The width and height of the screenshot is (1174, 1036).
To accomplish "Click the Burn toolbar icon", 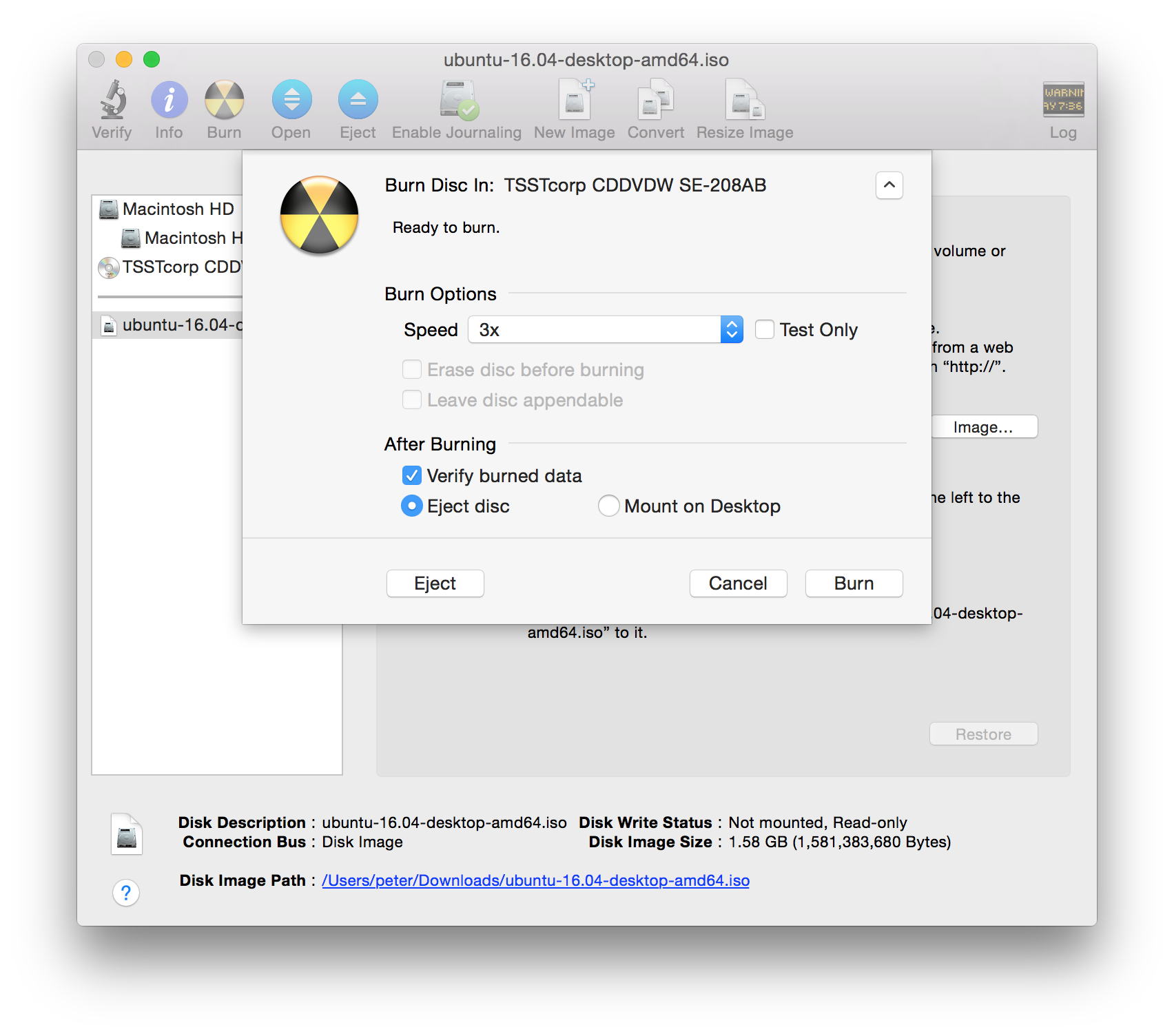I will point(225,100).
